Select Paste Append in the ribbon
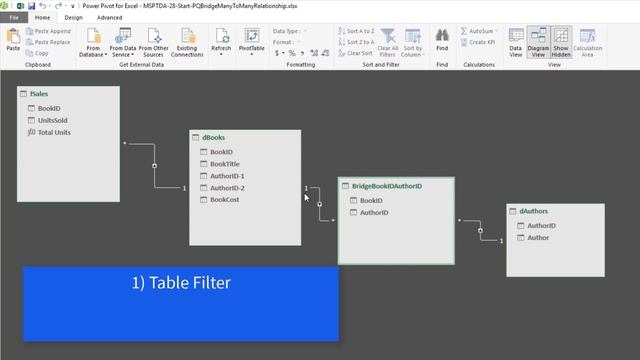Screen dimensions: 640x360 (x=48, y=31)
